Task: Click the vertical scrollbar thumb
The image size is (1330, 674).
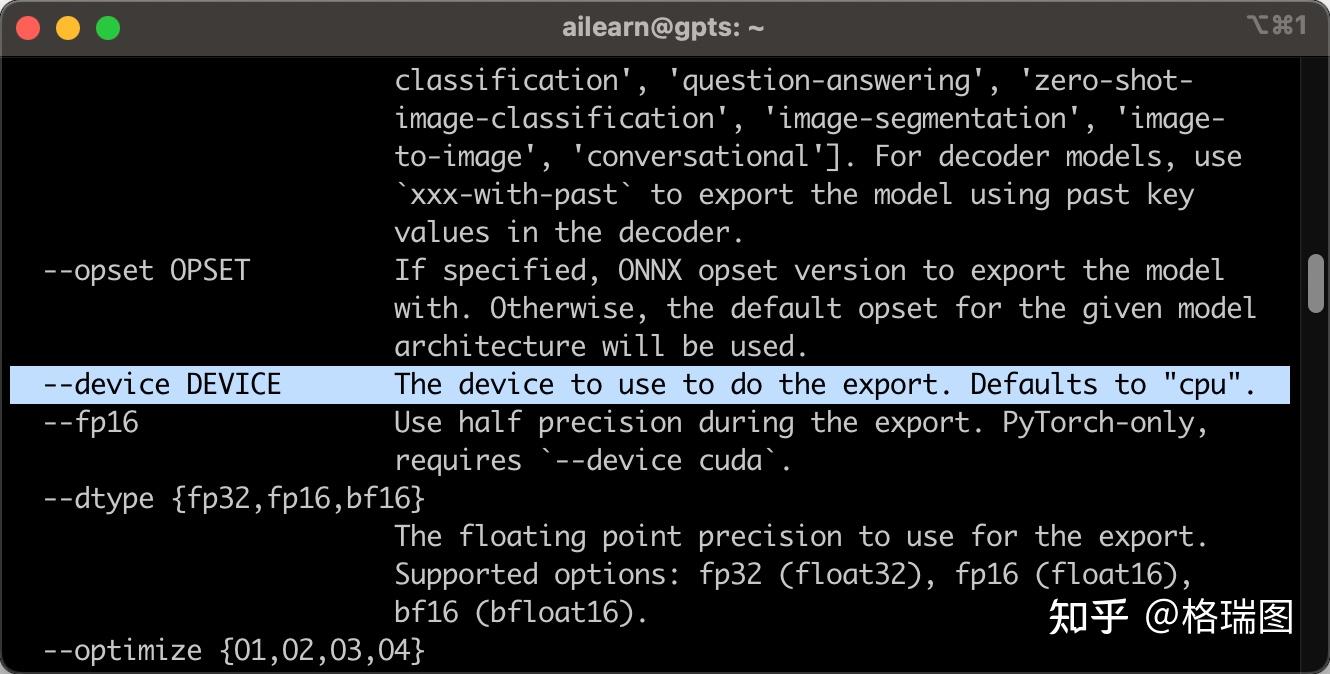Action: pos(1316,284)
